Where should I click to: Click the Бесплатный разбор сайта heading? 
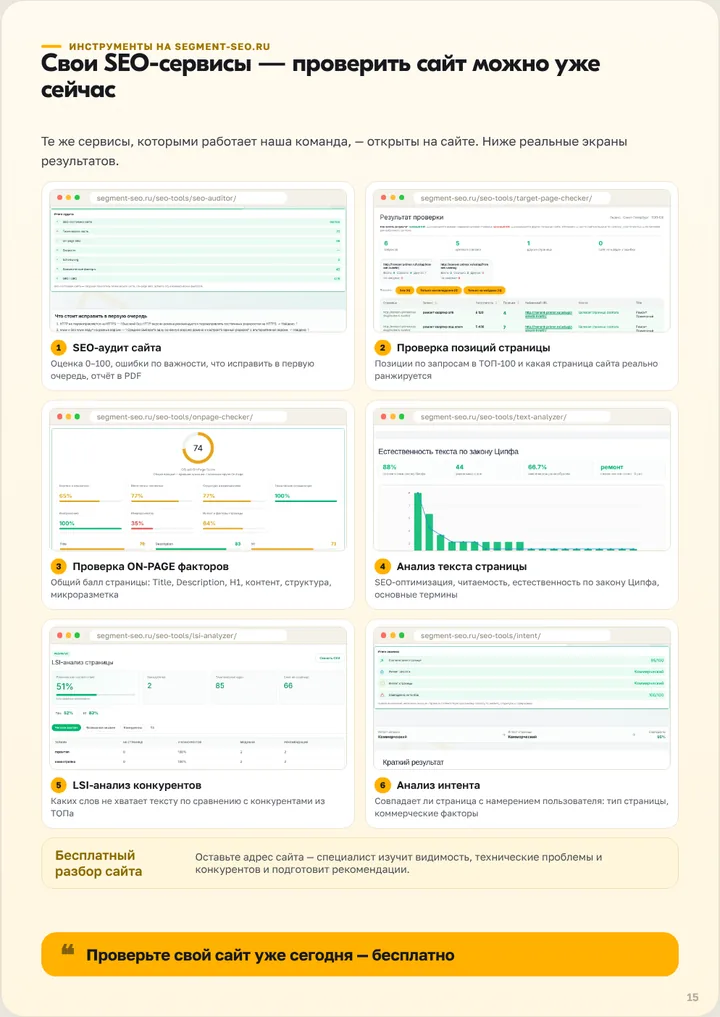coord(99,863)
